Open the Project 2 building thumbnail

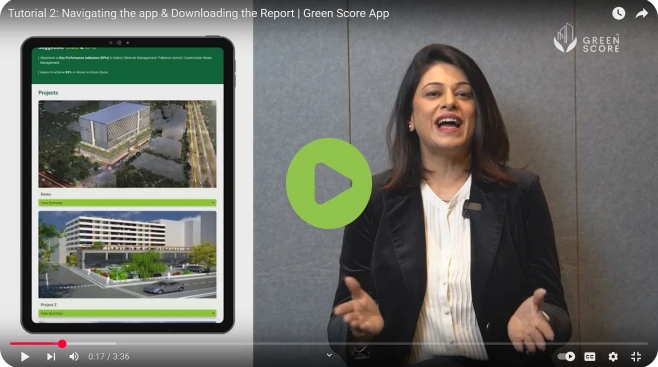[127, 255]
